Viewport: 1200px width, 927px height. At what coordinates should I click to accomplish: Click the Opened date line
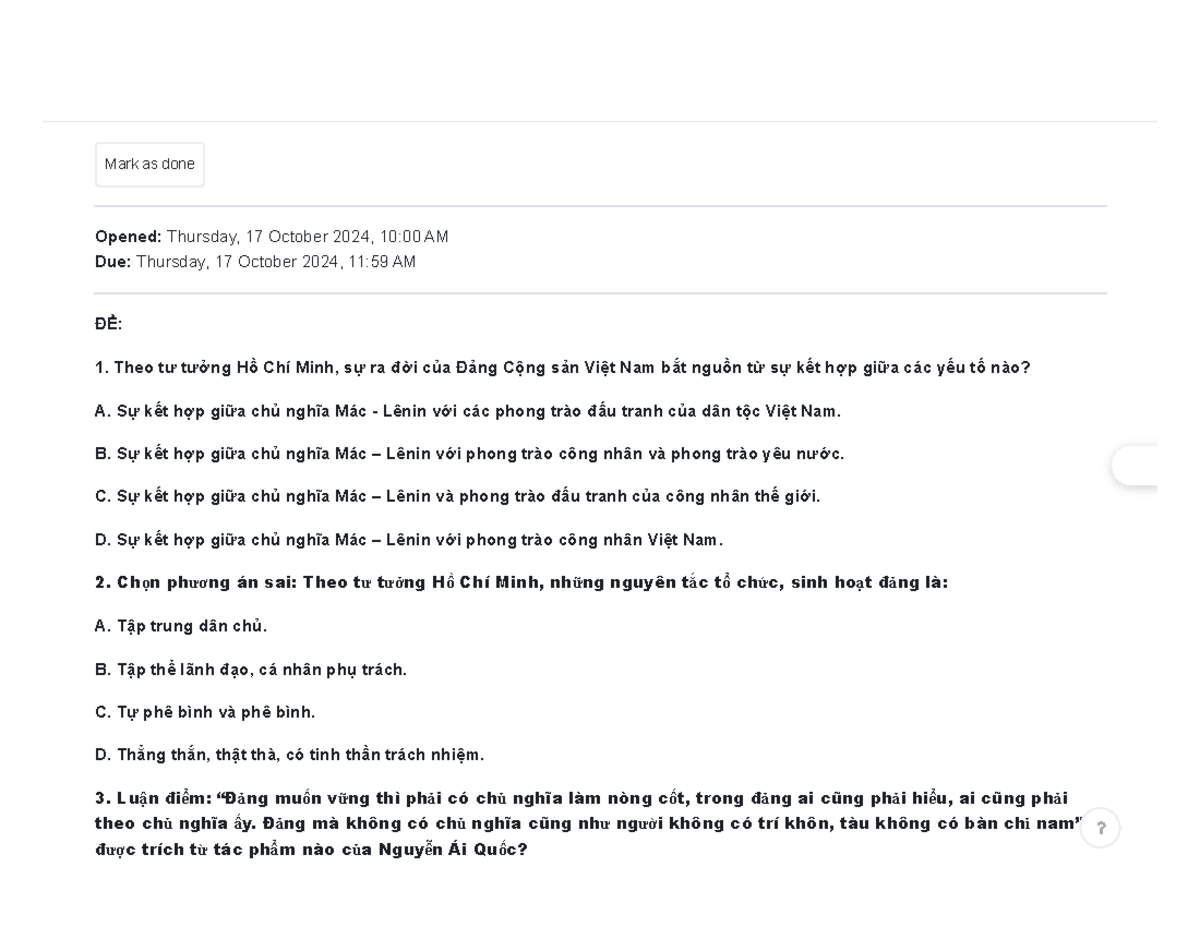(272, 237)
